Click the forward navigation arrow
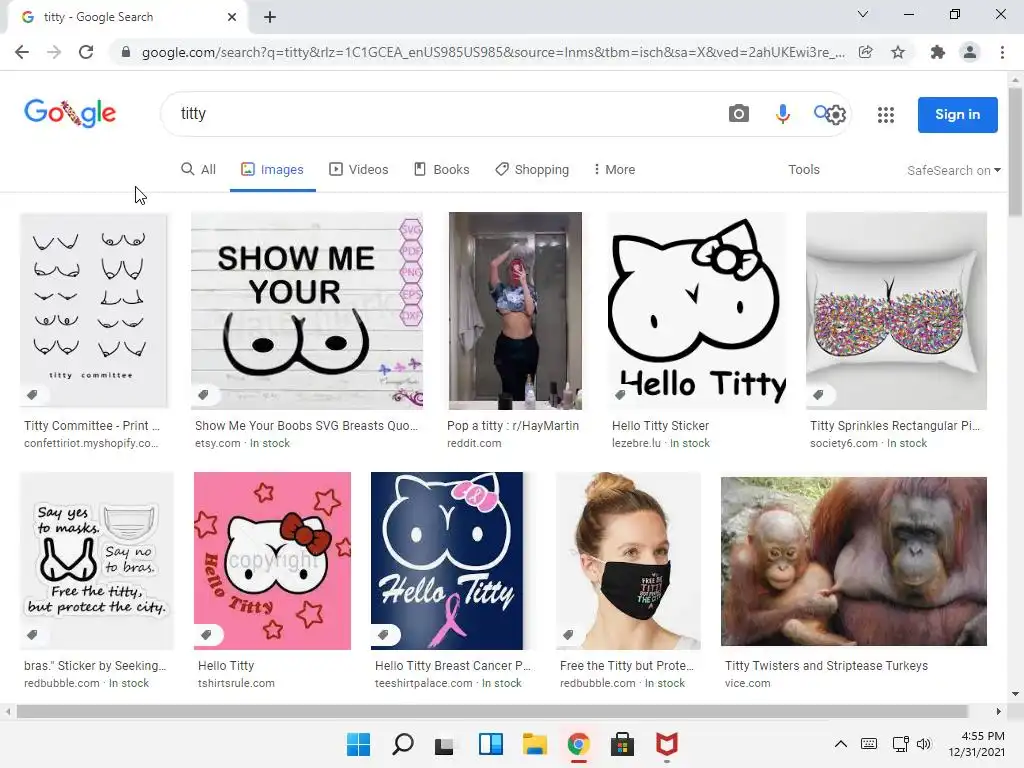1024x768 pixels. 54,52
